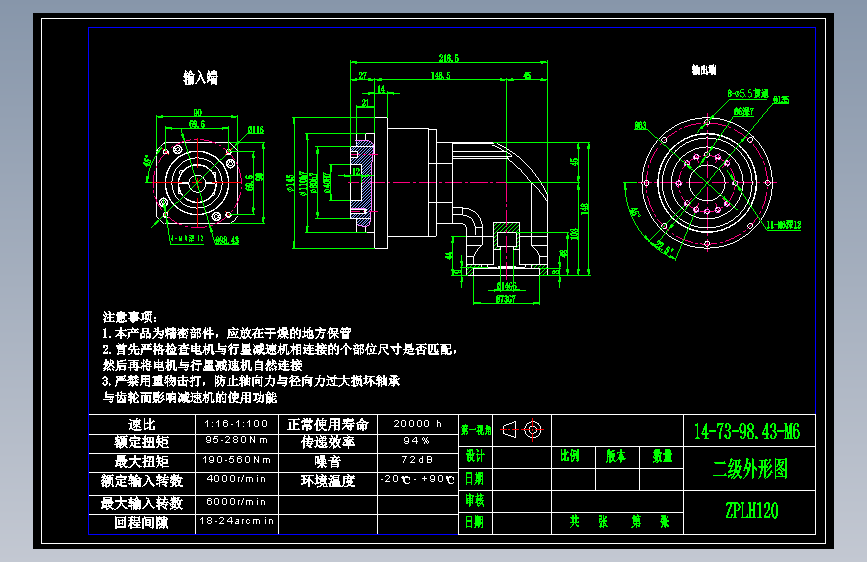Select the 第一视角 title block label
The image size is (867, 562).
pyautogui.click(x=476, y=430)
